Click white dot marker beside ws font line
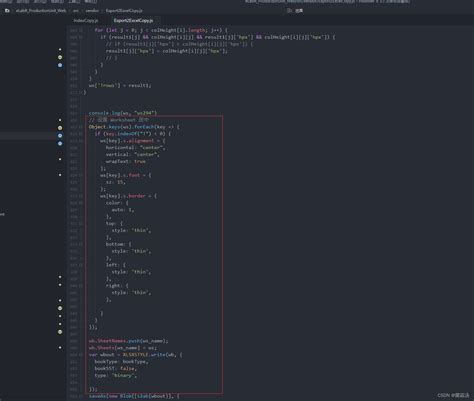 click(x=60, y=175)
